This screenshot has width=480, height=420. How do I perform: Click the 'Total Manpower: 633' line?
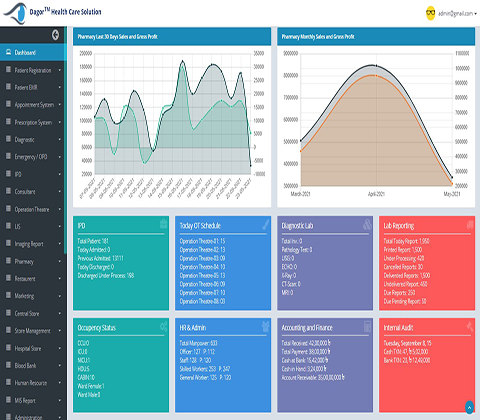[198, 343]
